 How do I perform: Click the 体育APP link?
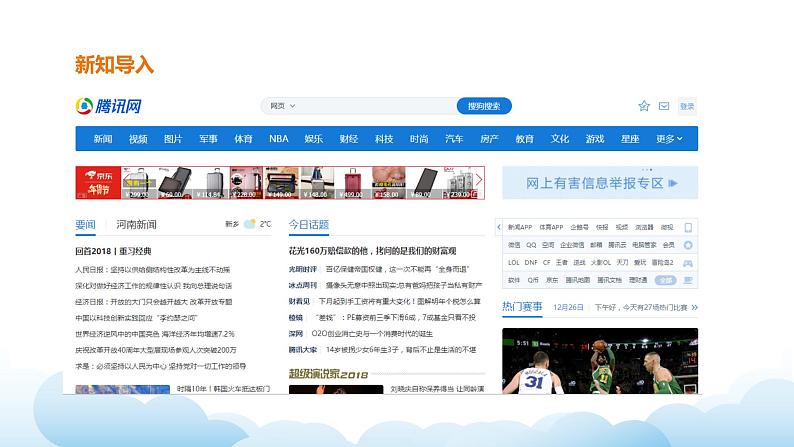point(551,227)
